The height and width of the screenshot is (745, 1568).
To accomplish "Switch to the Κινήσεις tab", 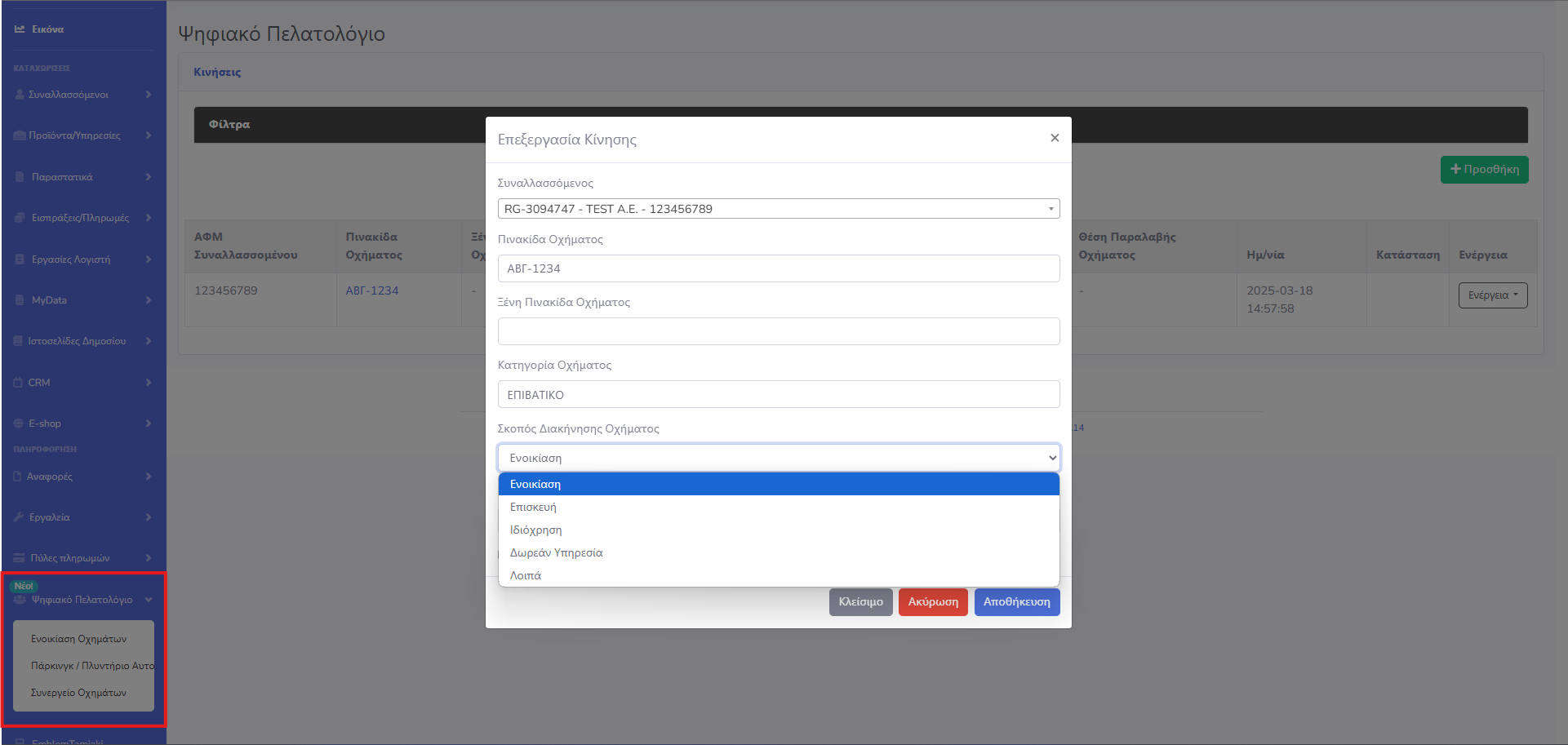I will [x=217, y=72].
